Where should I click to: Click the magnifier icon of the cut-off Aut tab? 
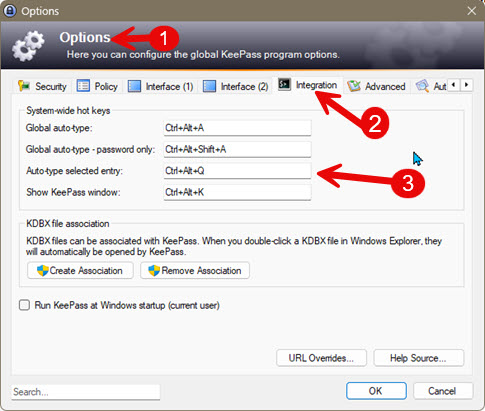pyautogui.click(x=422, y=86)
